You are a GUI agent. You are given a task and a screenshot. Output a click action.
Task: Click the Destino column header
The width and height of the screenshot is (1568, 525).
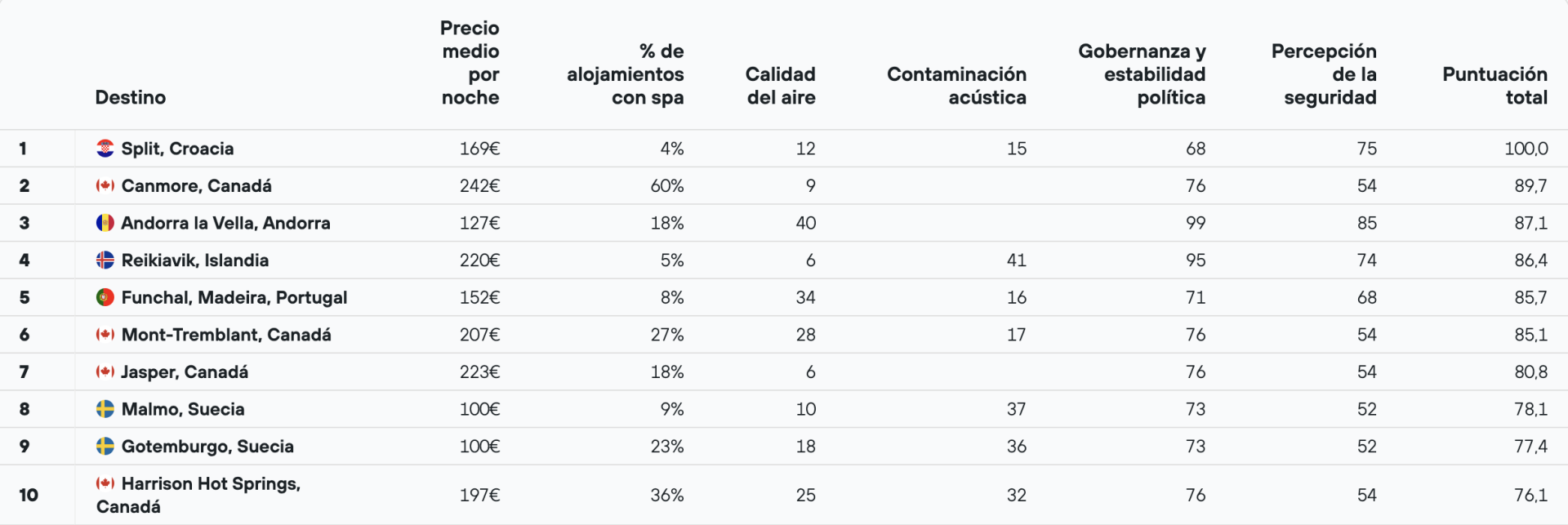click(x=131, y=97)
